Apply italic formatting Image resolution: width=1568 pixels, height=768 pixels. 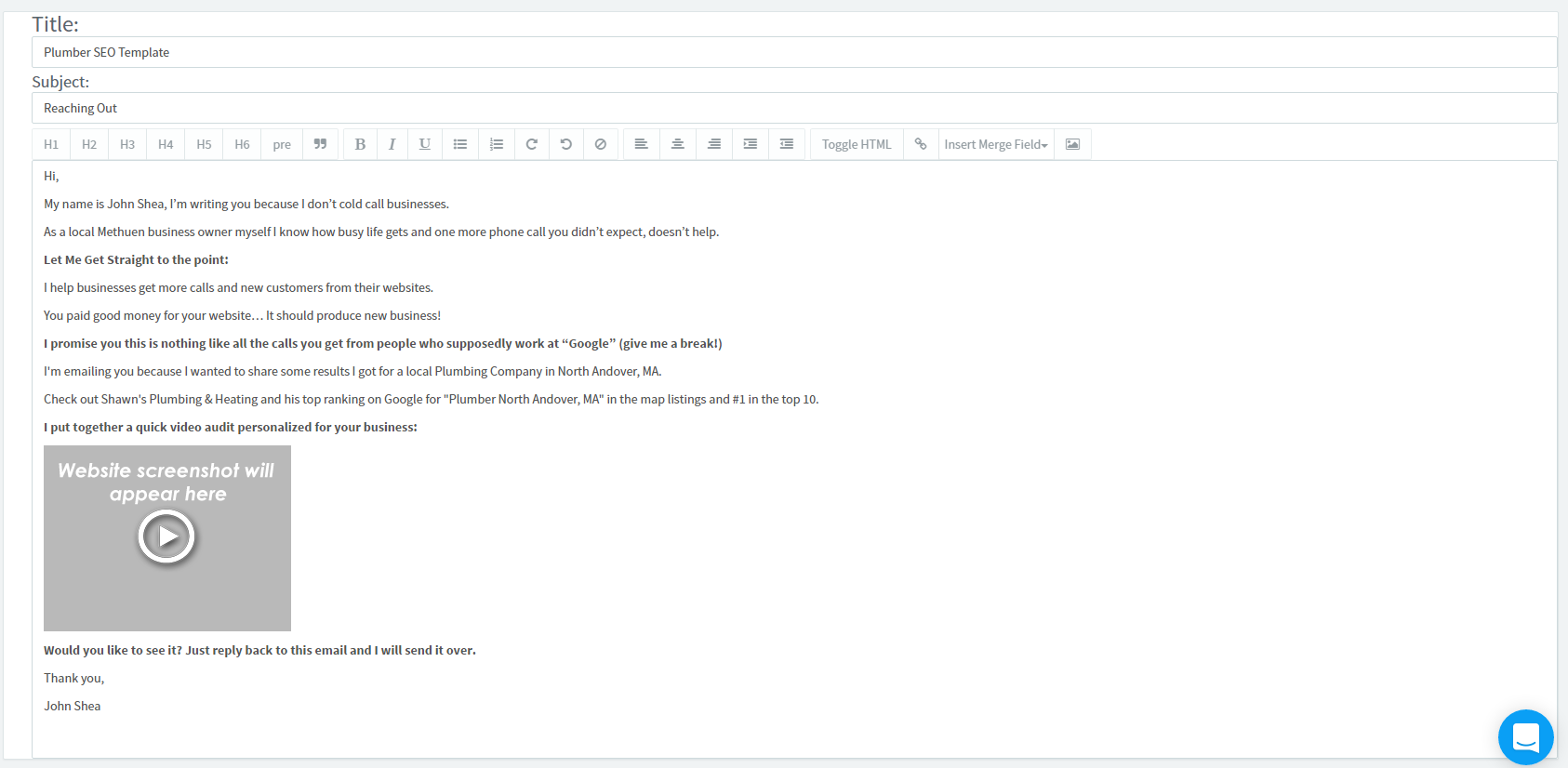click(392, 144)
